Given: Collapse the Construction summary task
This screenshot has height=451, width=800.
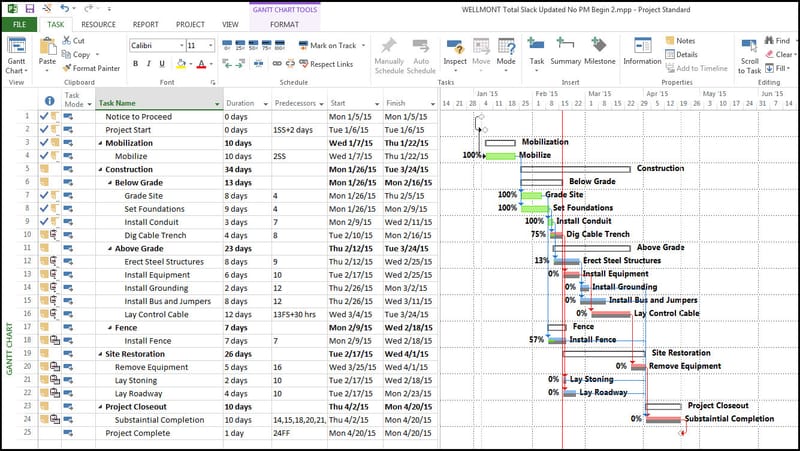Looking at the screenshot, I should point(100,170).
